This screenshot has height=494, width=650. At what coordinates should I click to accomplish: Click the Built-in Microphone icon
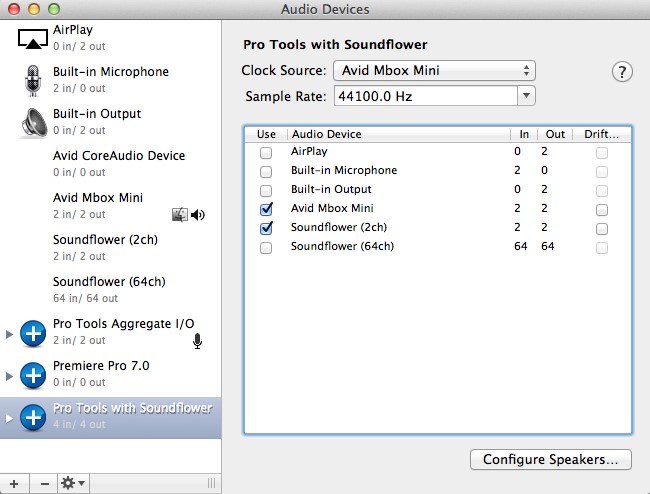(x=33, y=80)
